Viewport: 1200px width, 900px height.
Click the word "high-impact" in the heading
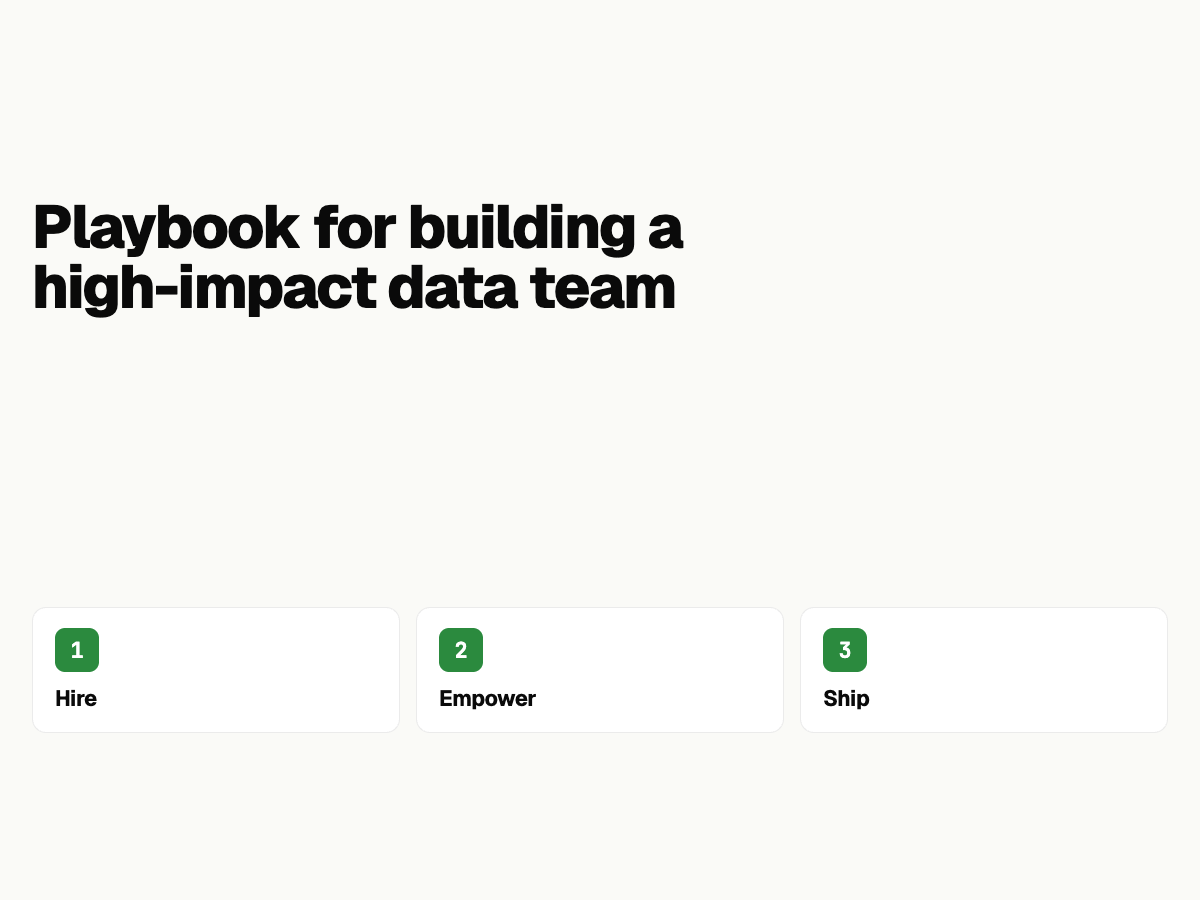point(204,287)
